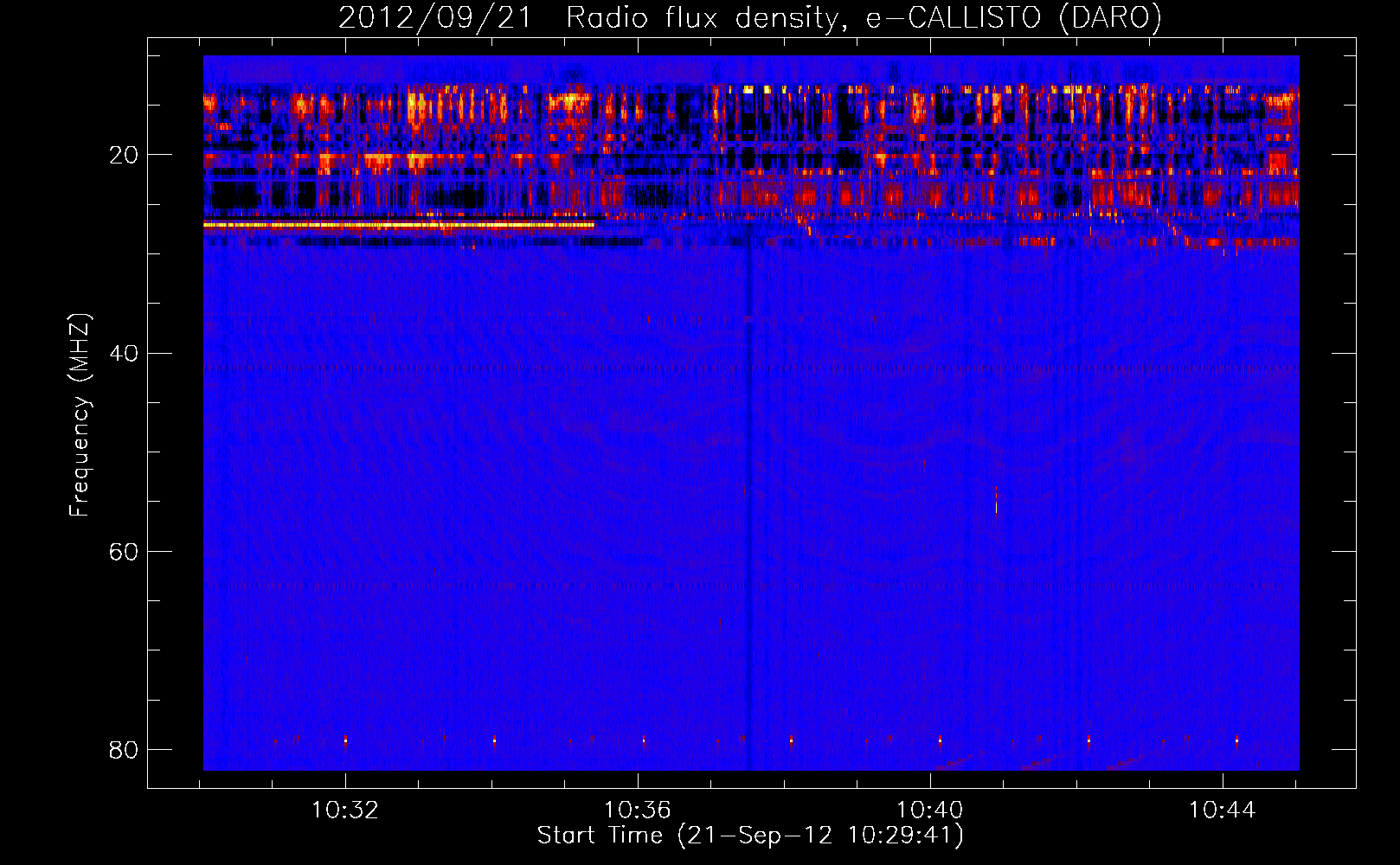This screenshot has width=1400, height=865.
Task: Click the '10:40' time tick label
Action: 930,811
